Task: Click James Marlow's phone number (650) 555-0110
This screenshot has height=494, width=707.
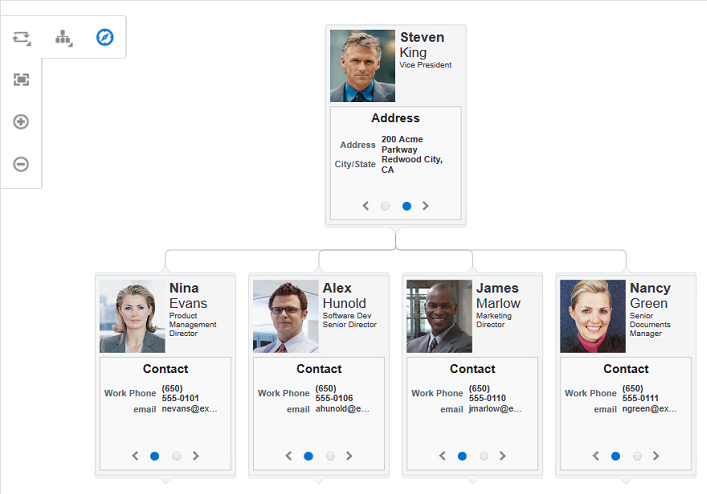Action: [x=487, y=393]
